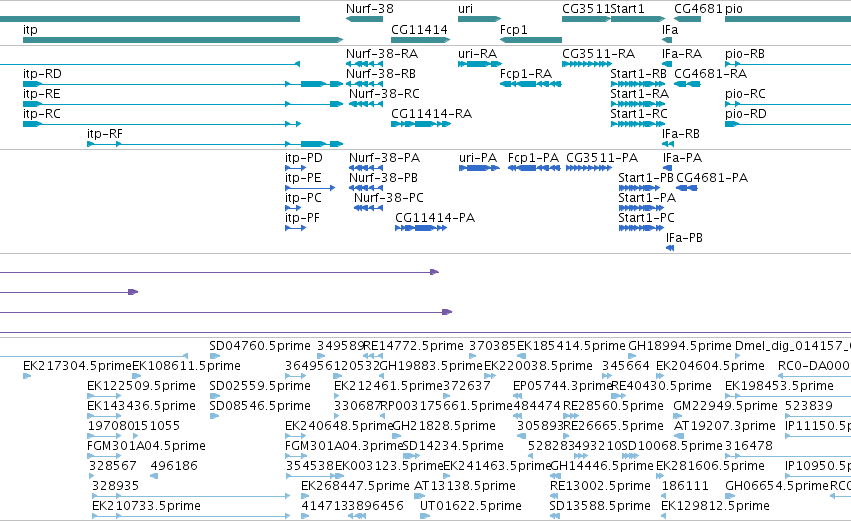Click the Nurf-38-RA transcript label
The height and width of the screenshot is (521, 851).
coord(382,54)
